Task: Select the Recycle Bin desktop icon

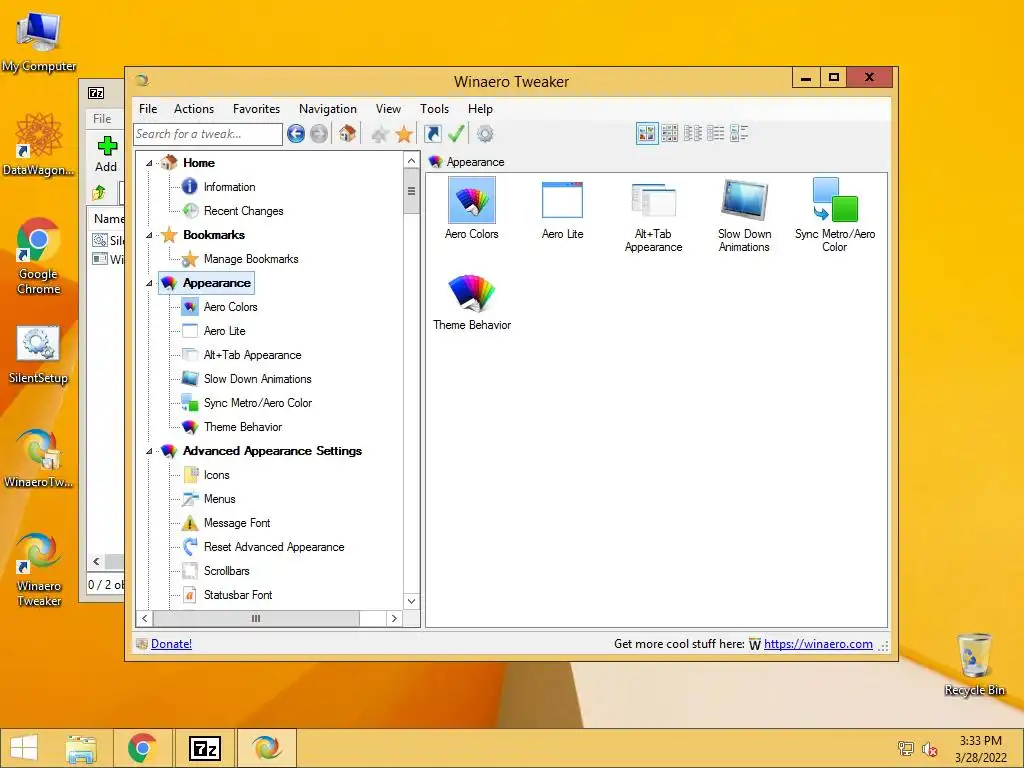Action: pyautogui.click(x=974, y=664)
